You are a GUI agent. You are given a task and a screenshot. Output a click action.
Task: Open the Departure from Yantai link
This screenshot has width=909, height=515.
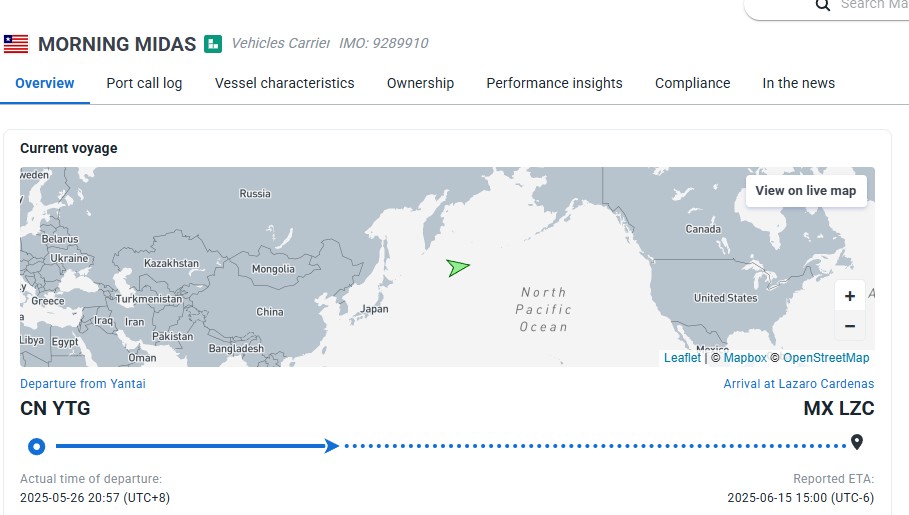pyautogui.click(x=83, y=384)
